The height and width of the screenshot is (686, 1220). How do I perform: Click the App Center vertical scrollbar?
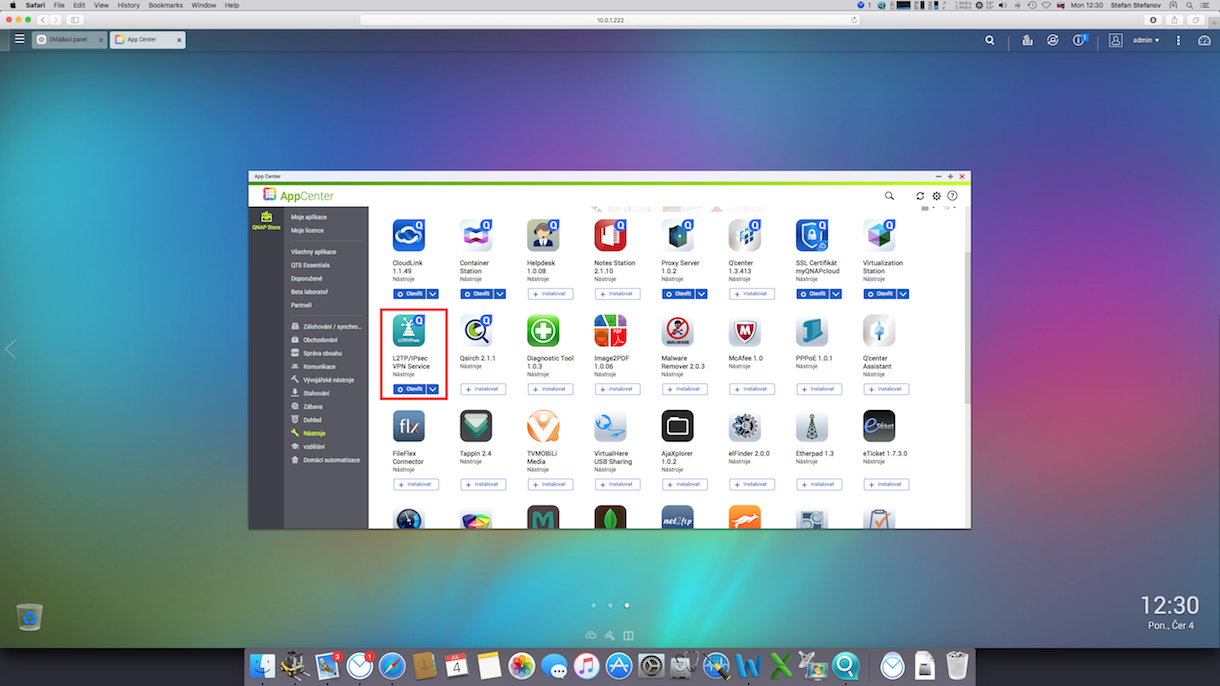(x=966, y=328)
